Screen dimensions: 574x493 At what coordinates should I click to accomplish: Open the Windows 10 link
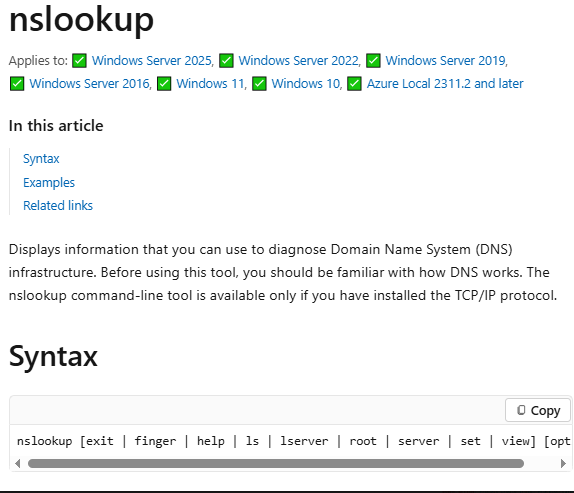tap(306, 83)
